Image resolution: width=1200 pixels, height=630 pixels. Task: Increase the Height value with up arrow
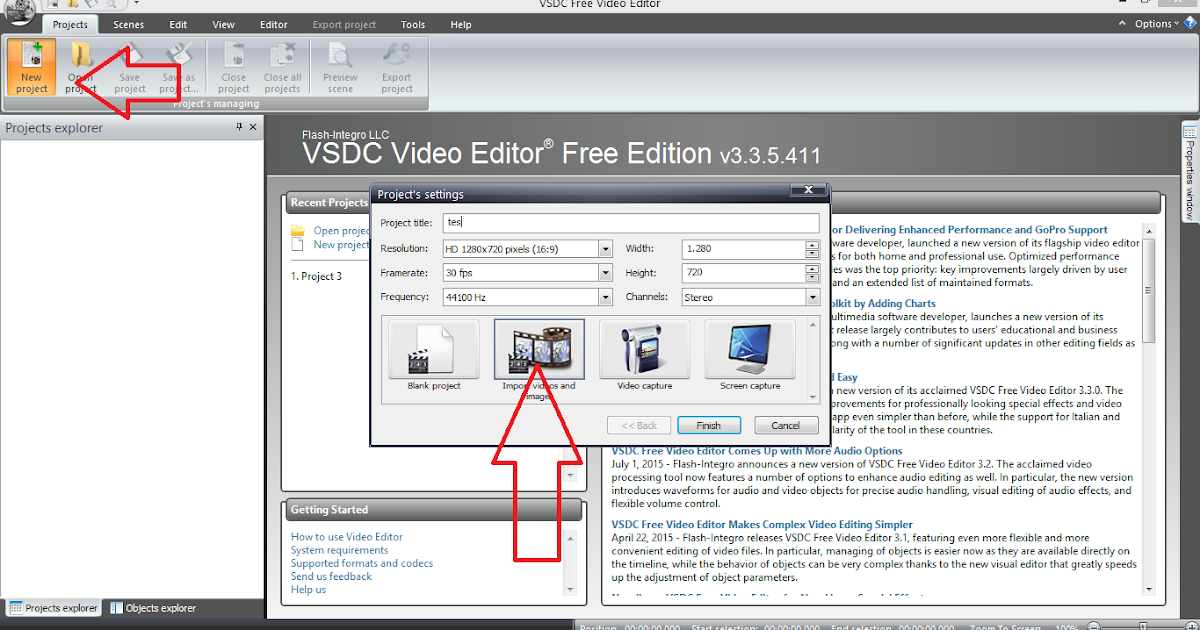[x=812, y=269]
